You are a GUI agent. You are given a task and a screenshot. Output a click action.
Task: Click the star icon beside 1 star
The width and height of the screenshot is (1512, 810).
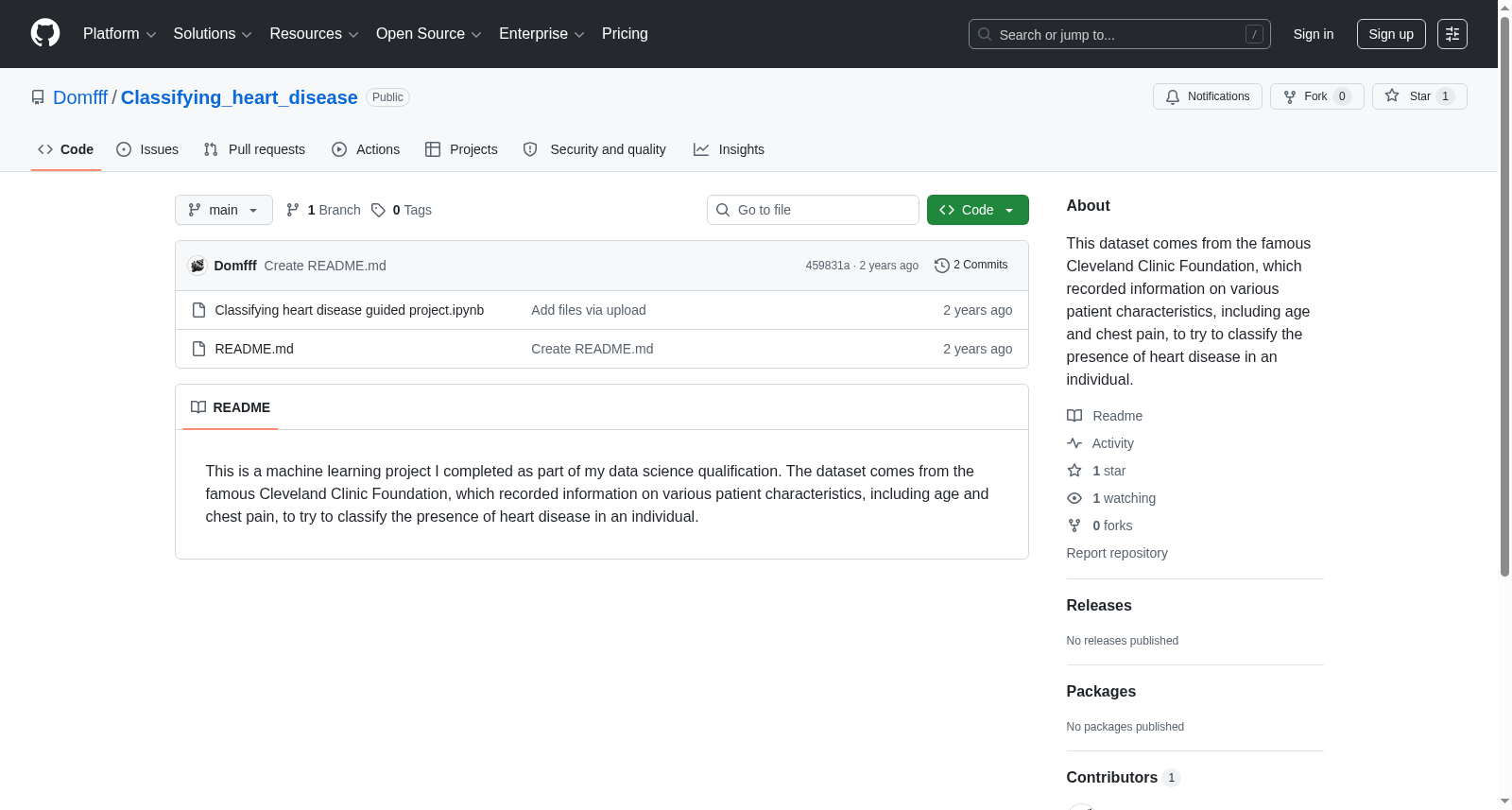[x=1074, y=471]
